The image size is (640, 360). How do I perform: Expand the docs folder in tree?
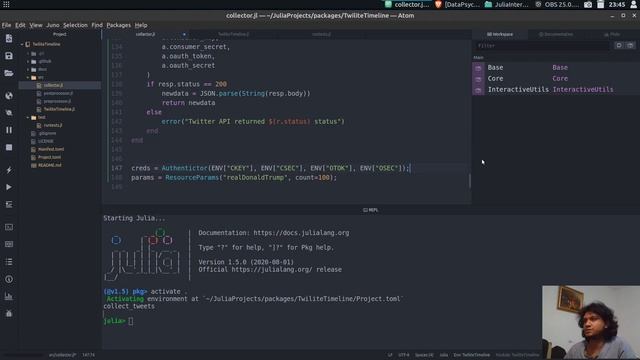28,69
